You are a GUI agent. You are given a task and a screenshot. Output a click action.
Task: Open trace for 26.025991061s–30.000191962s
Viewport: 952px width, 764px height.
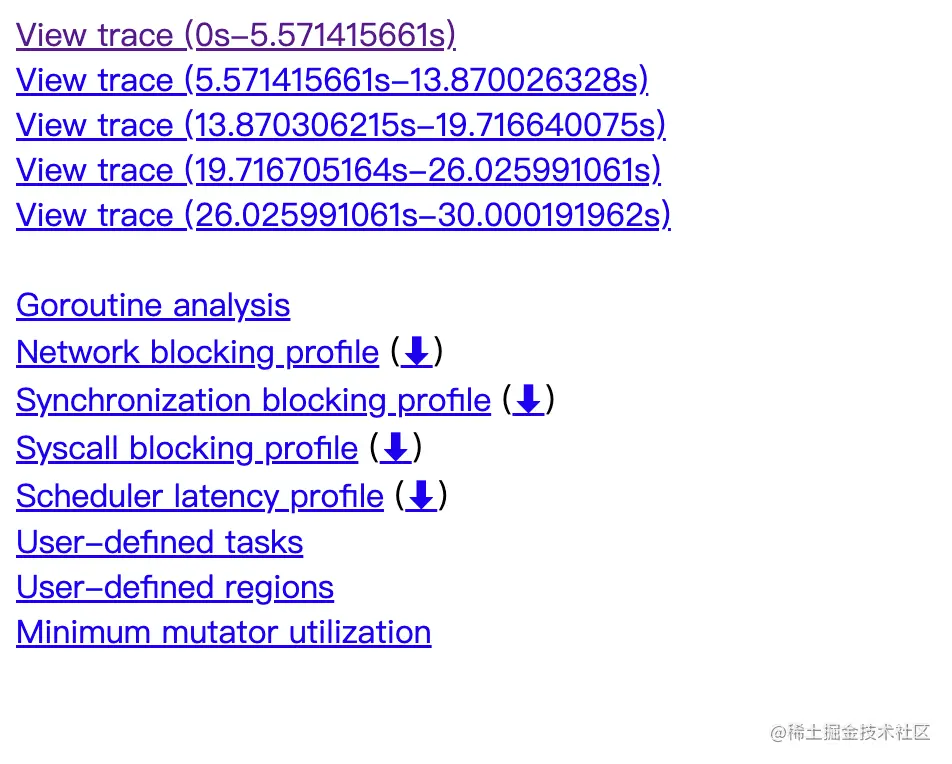click(x=343, y=215)
